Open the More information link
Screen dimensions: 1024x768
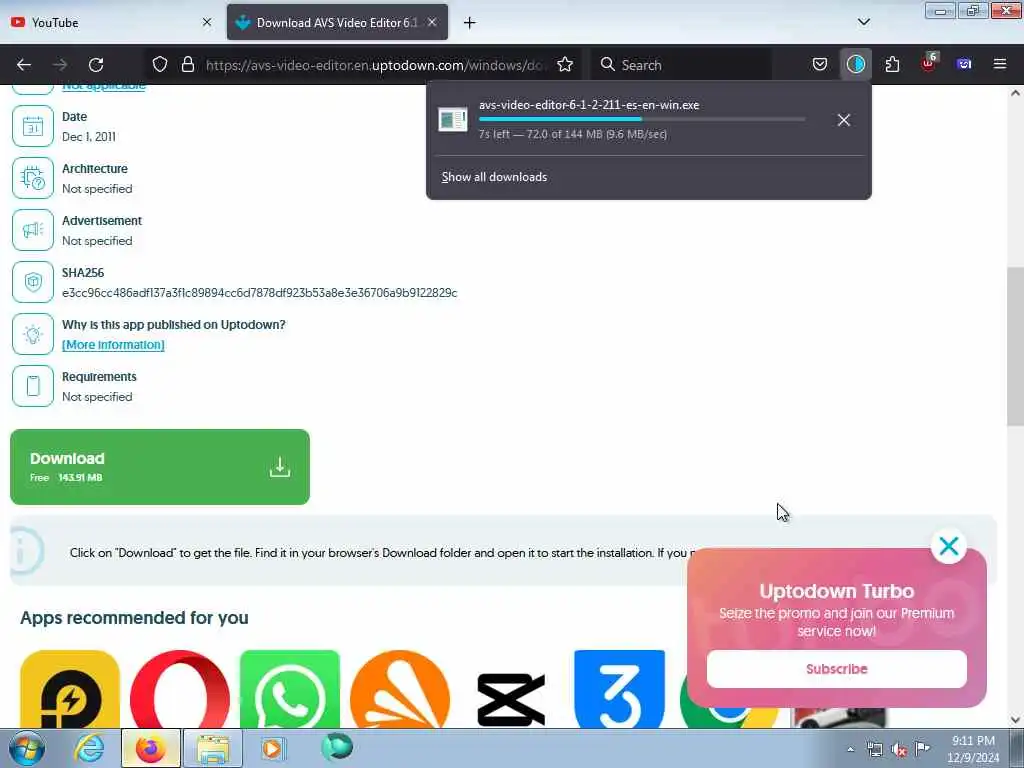[113, 345]
